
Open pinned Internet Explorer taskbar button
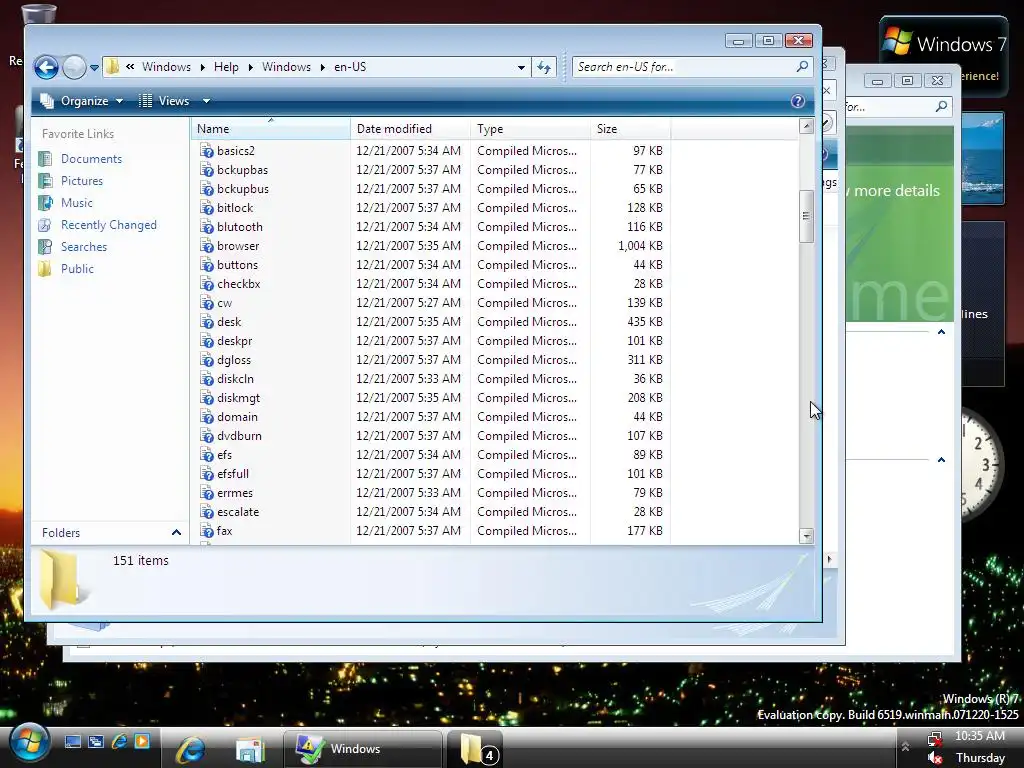pyautogui.click(x=191, y=749)
